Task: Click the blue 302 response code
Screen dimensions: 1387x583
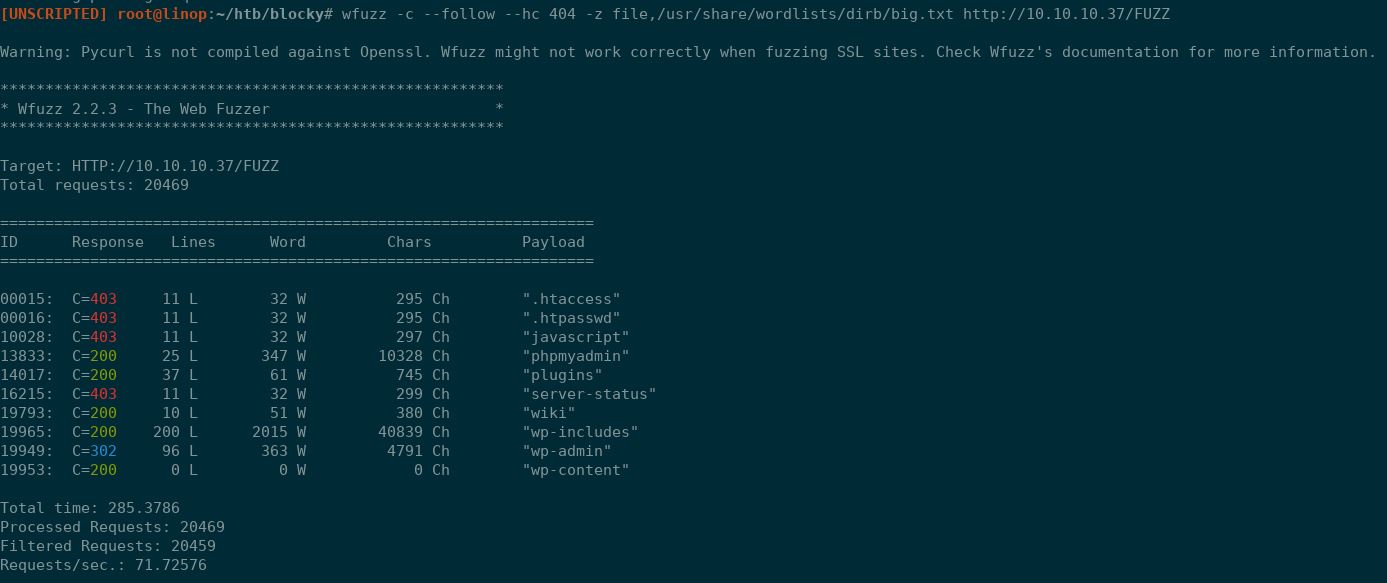Action: tap(103, 451)
